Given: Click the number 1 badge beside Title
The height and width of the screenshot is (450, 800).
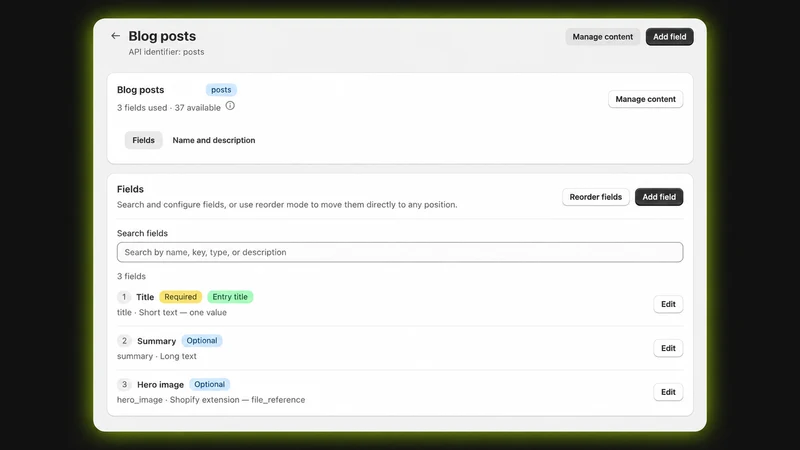Looking at the screenshot, I should (x=124, y=297).
